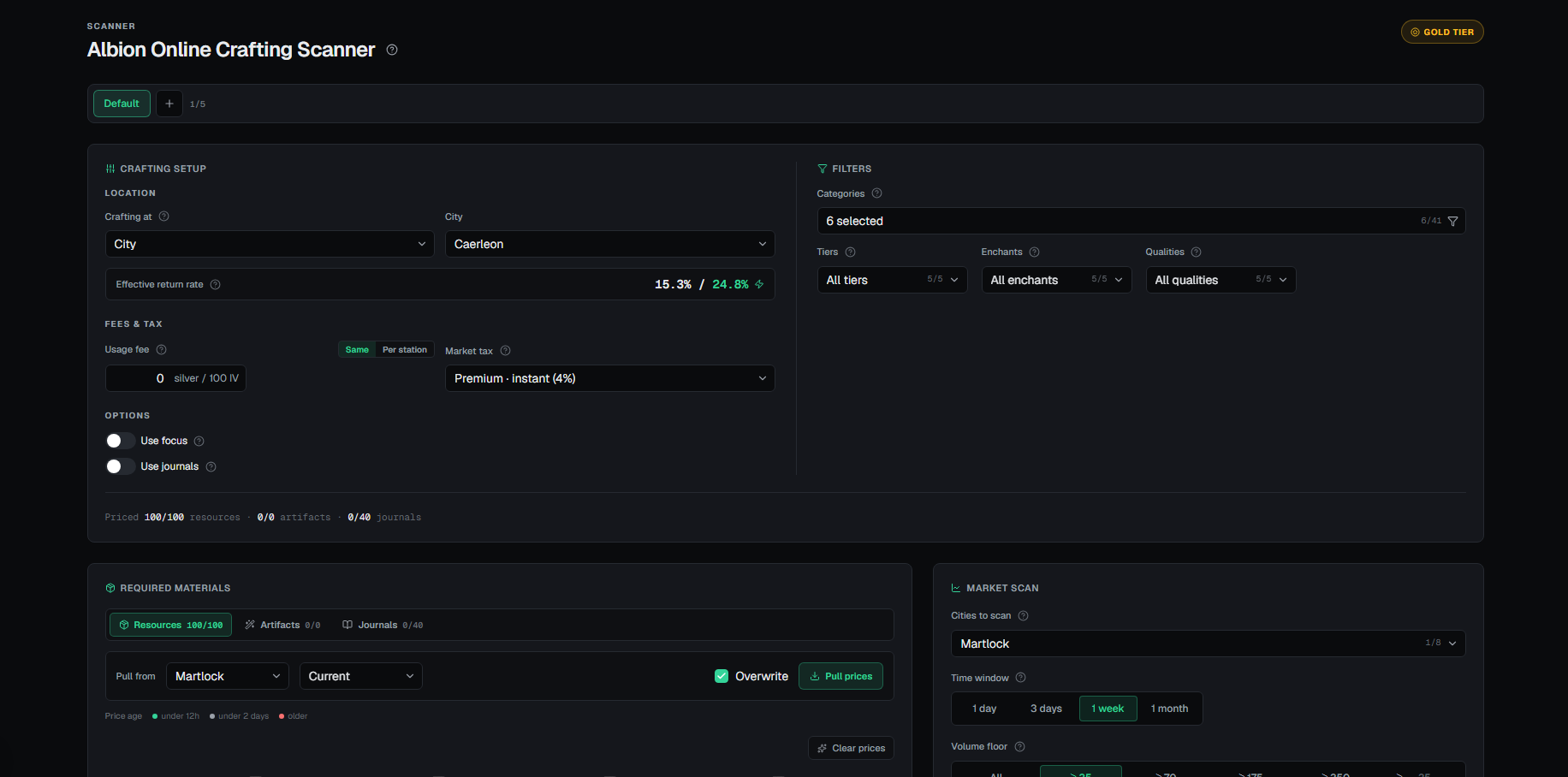Click the Gold Tier badge
This screenshot has width=1568, height=777.
(1442, 32)
